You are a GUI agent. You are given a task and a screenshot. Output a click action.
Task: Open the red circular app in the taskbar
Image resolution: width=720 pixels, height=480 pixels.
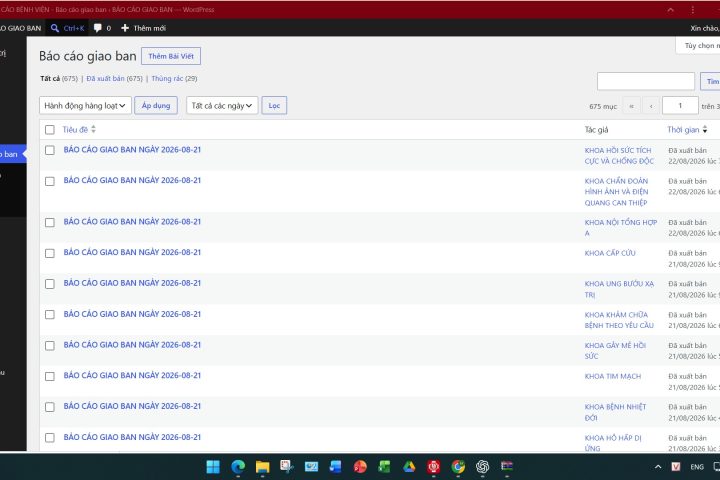[x=433, y=467]
